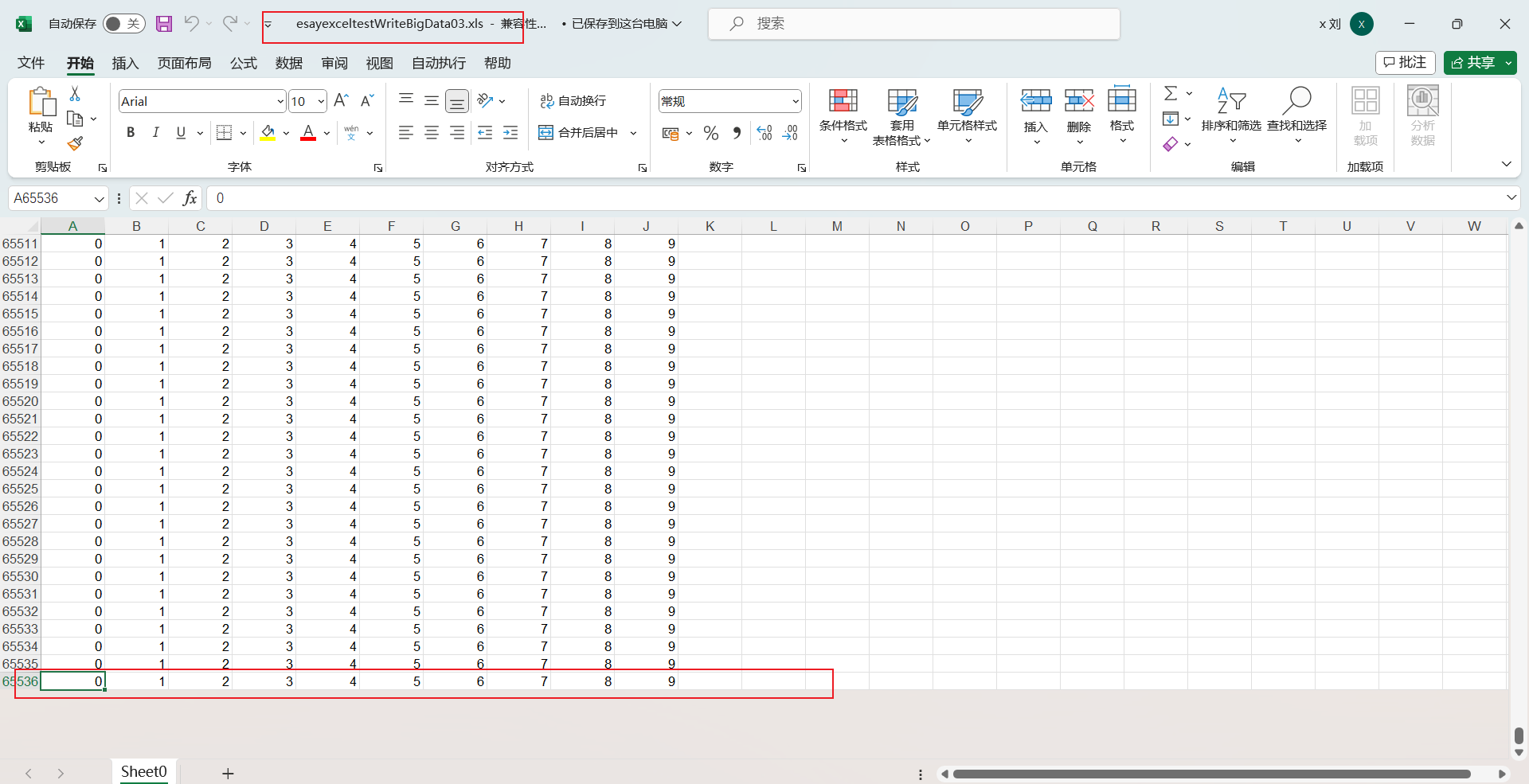Screen dimensions: 1529x784
Task: Click the AutoSum sigma icon
Action: click(x=1171, y=94)
